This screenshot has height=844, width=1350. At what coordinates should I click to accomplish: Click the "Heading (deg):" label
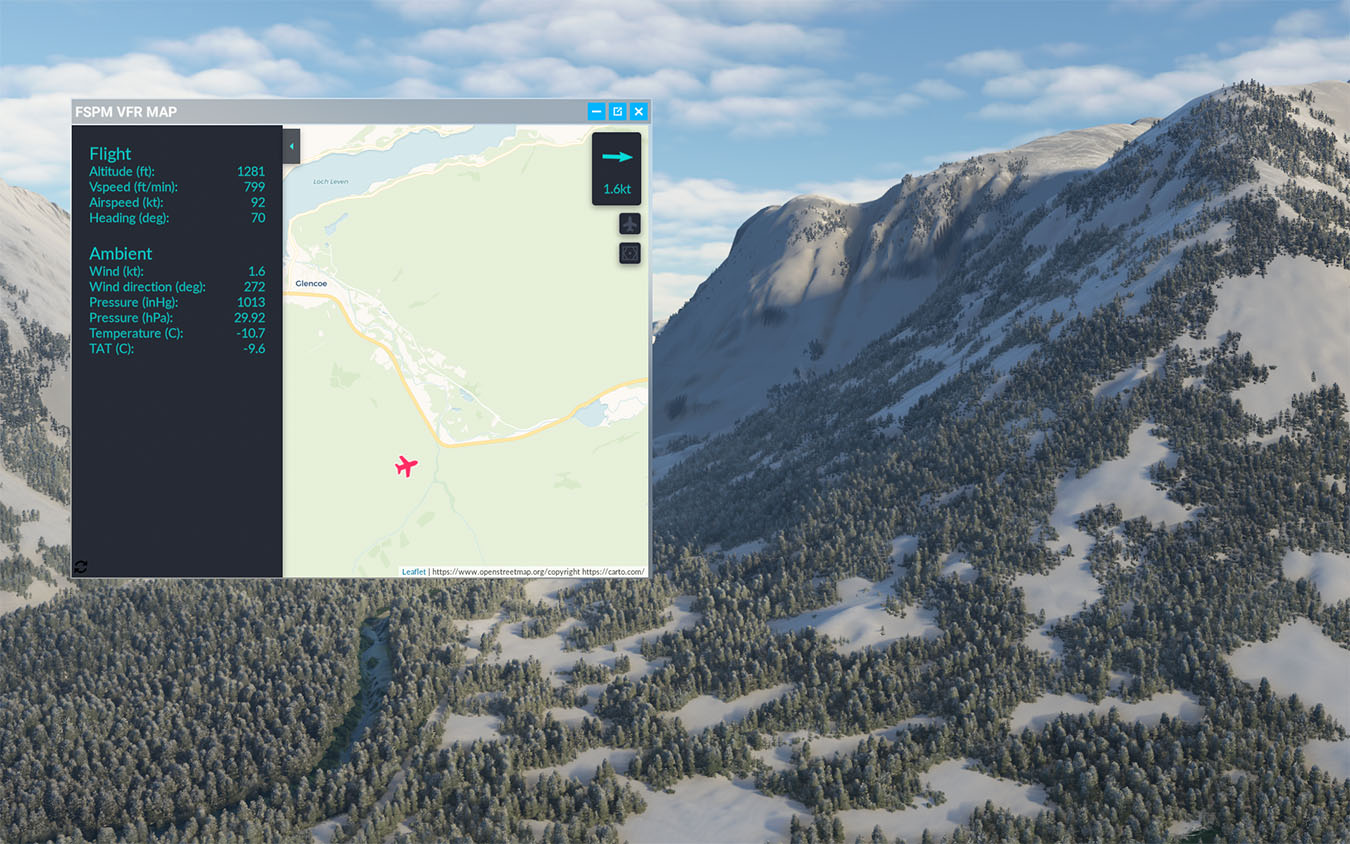coord(129,218)
